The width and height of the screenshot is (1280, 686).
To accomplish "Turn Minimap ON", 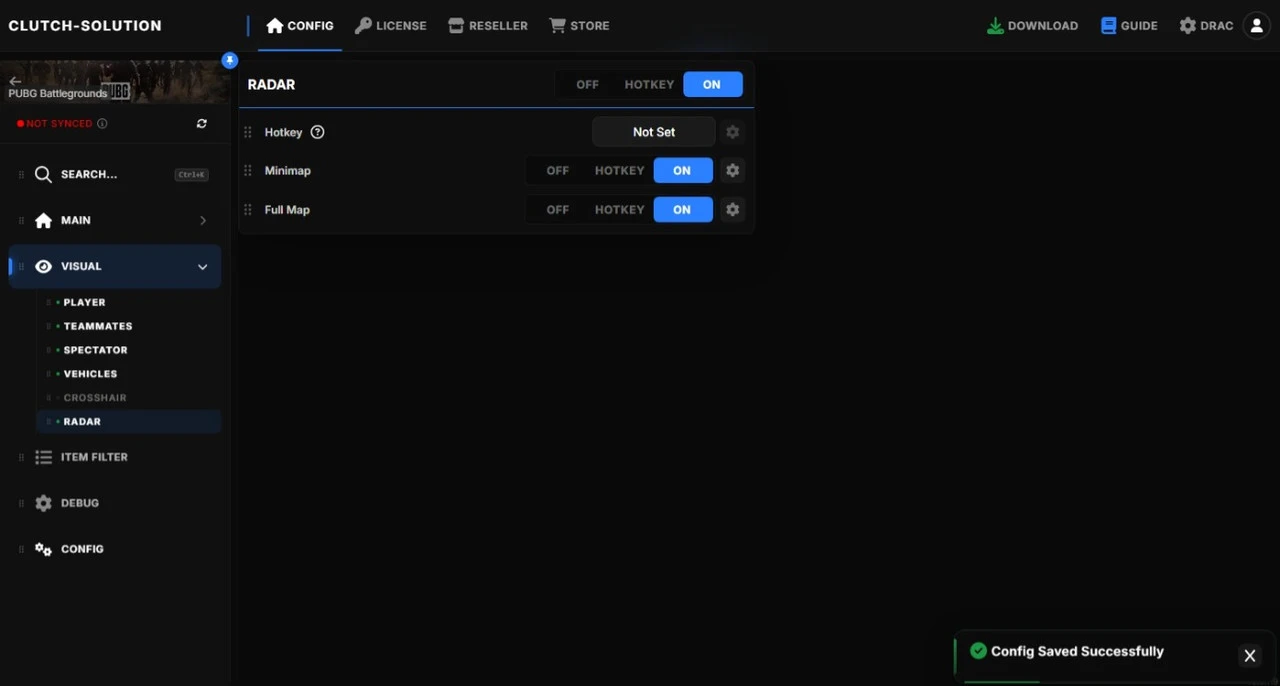I will 683,171.
